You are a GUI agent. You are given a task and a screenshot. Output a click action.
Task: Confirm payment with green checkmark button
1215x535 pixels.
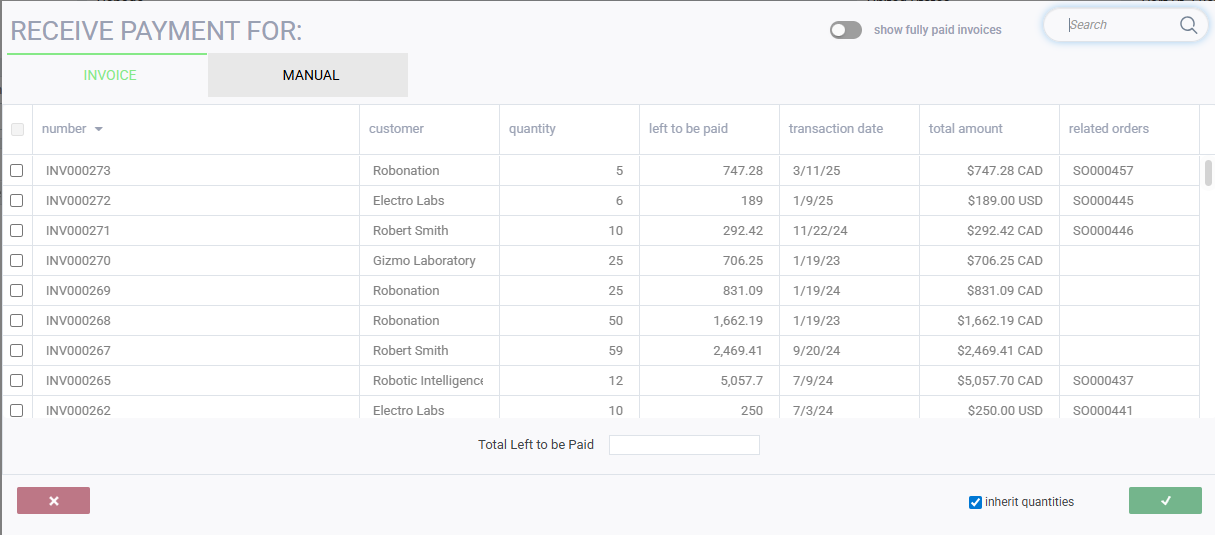[1165, 501]
